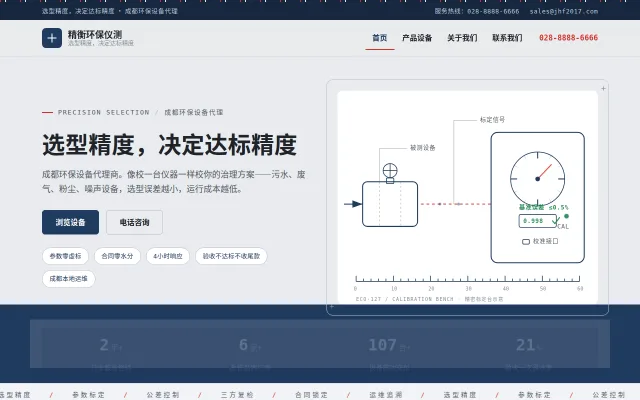Viewport: 640px width, 400px height.
Task: Select the 验收不达标不收尾款 chip
Action: (x=231, y=256)
